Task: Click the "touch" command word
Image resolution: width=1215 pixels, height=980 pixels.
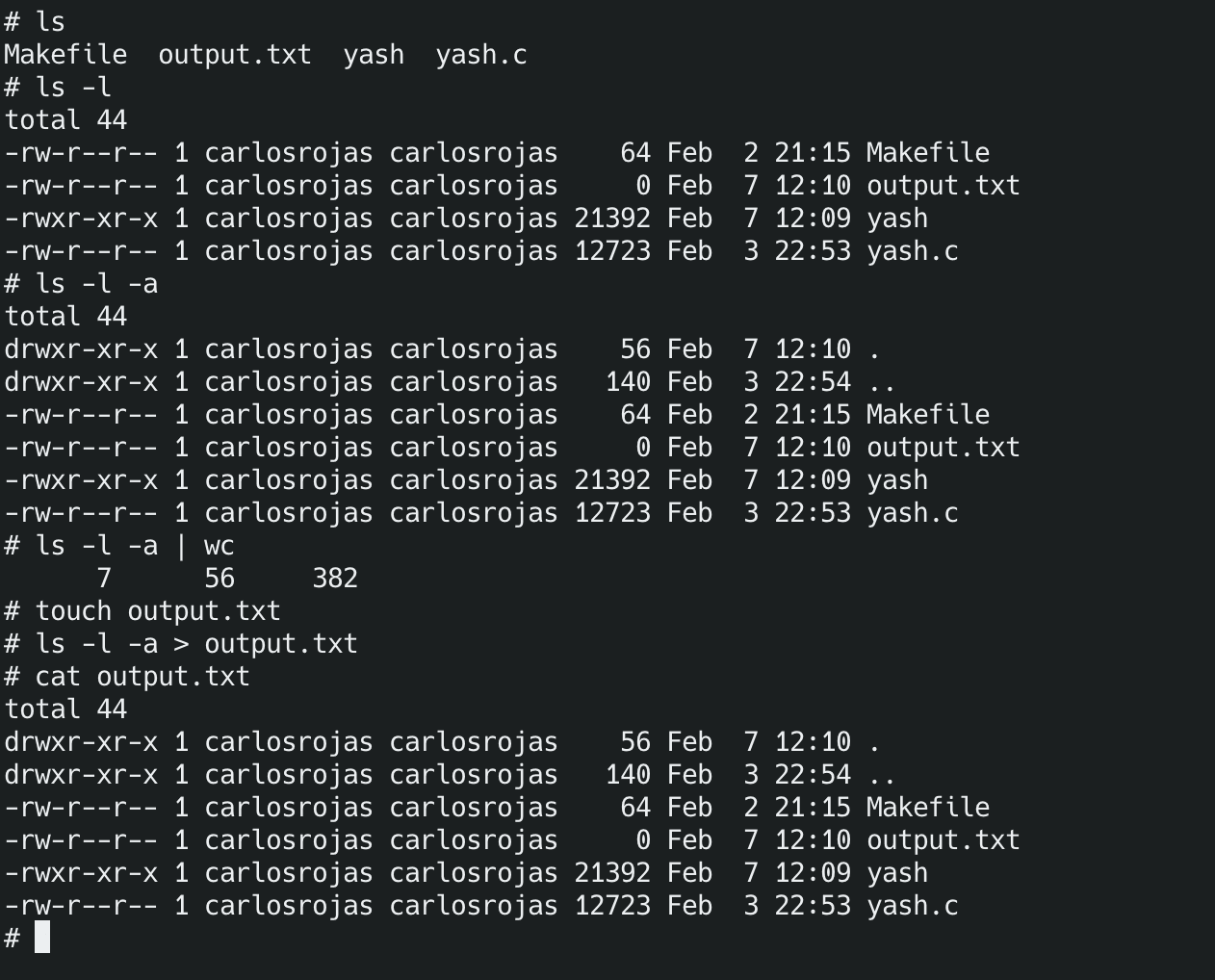Action: click(x=73, y=611)
